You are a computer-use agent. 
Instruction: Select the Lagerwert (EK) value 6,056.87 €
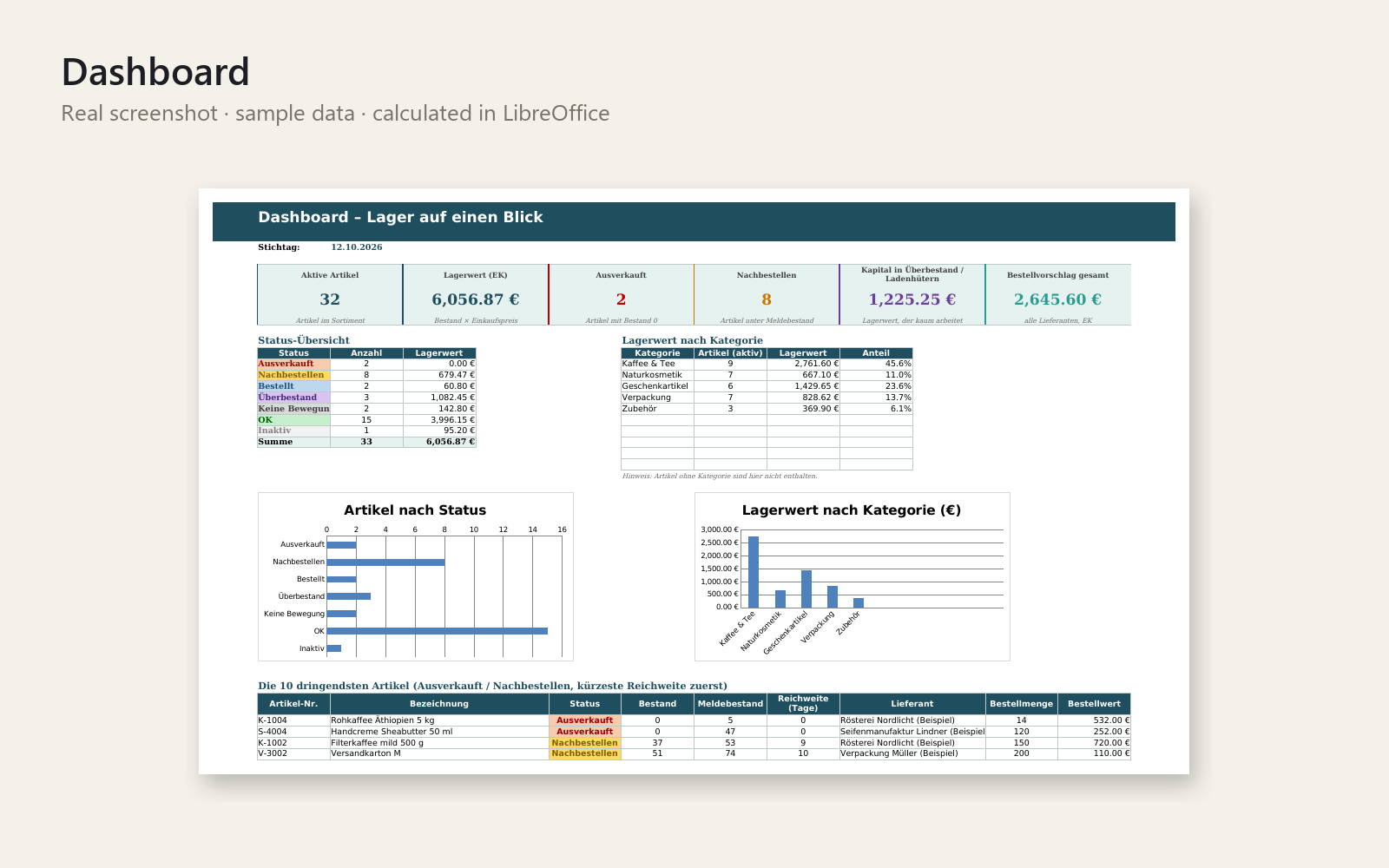476,299
